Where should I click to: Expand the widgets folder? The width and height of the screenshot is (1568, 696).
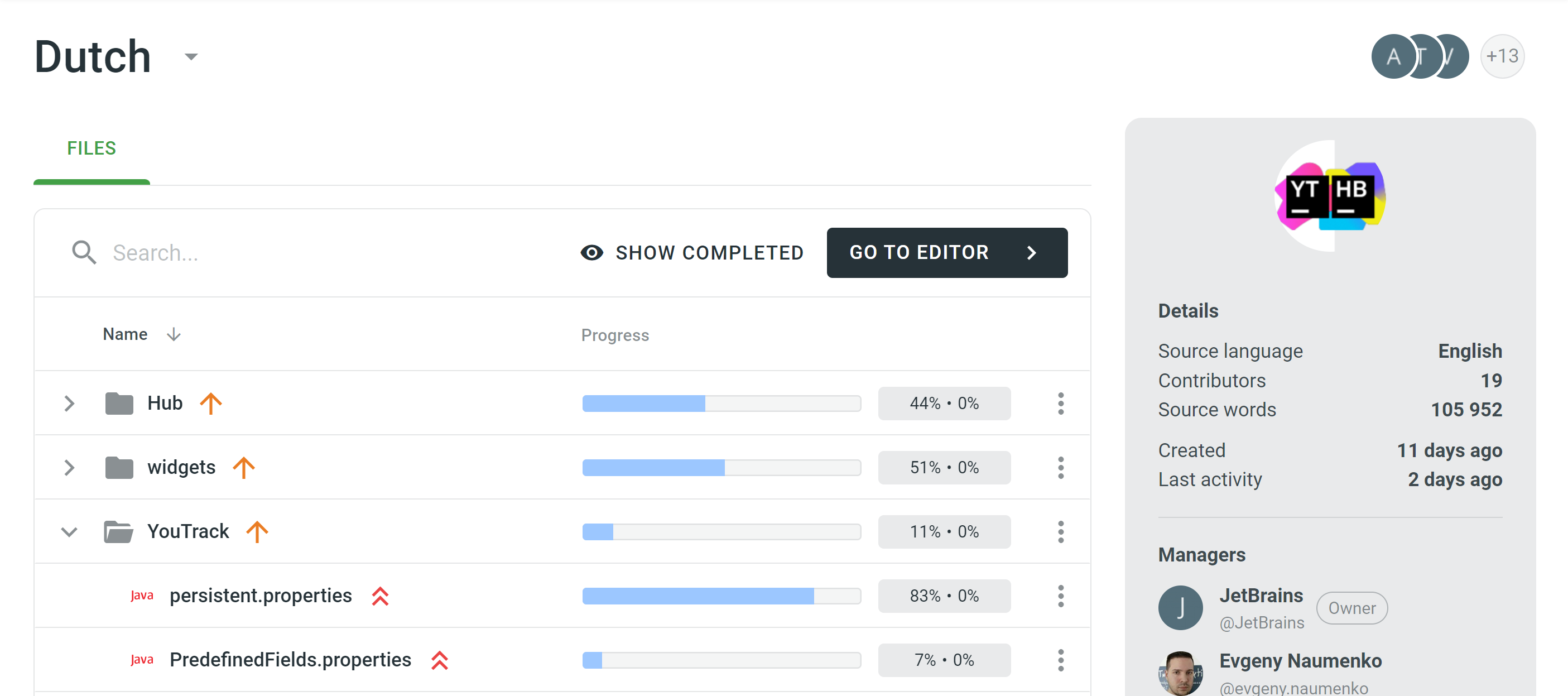point(69,467)
